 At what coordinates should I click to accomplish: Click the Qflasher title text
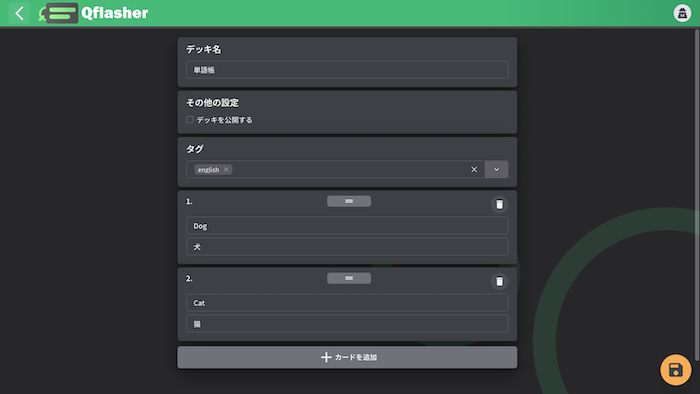click(115, 13)
